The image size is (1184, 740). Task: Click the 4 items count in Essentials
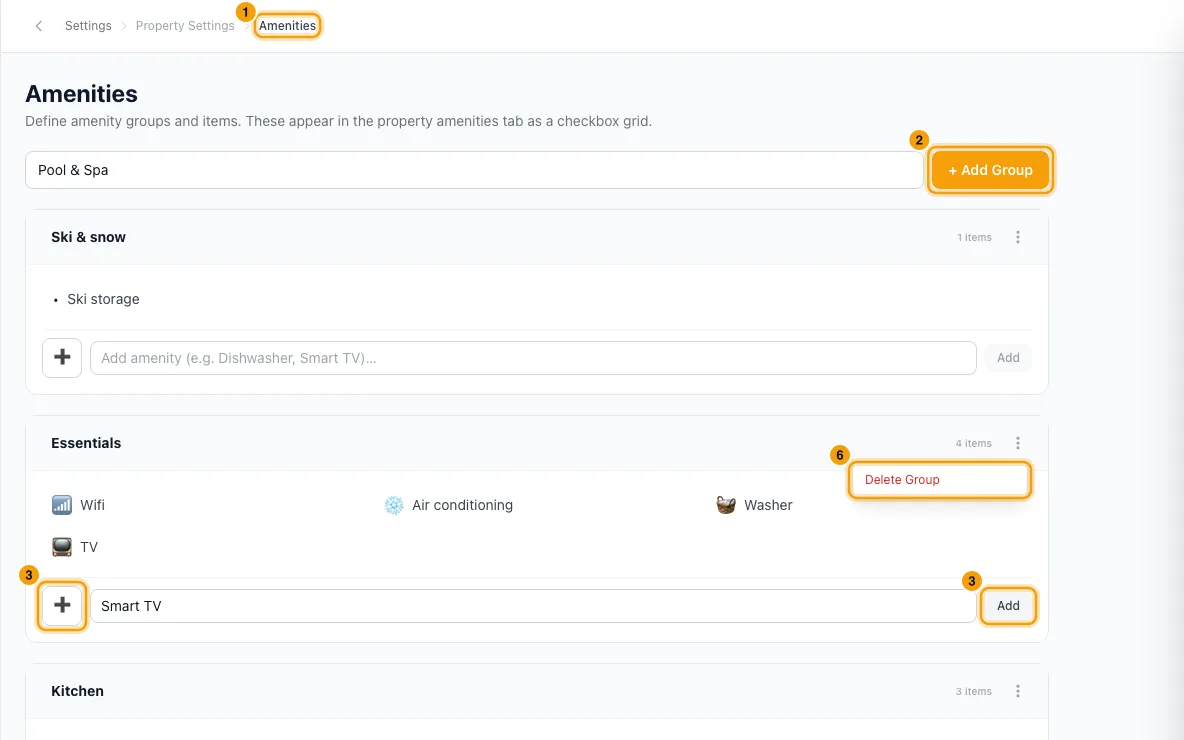click(973, 443)
